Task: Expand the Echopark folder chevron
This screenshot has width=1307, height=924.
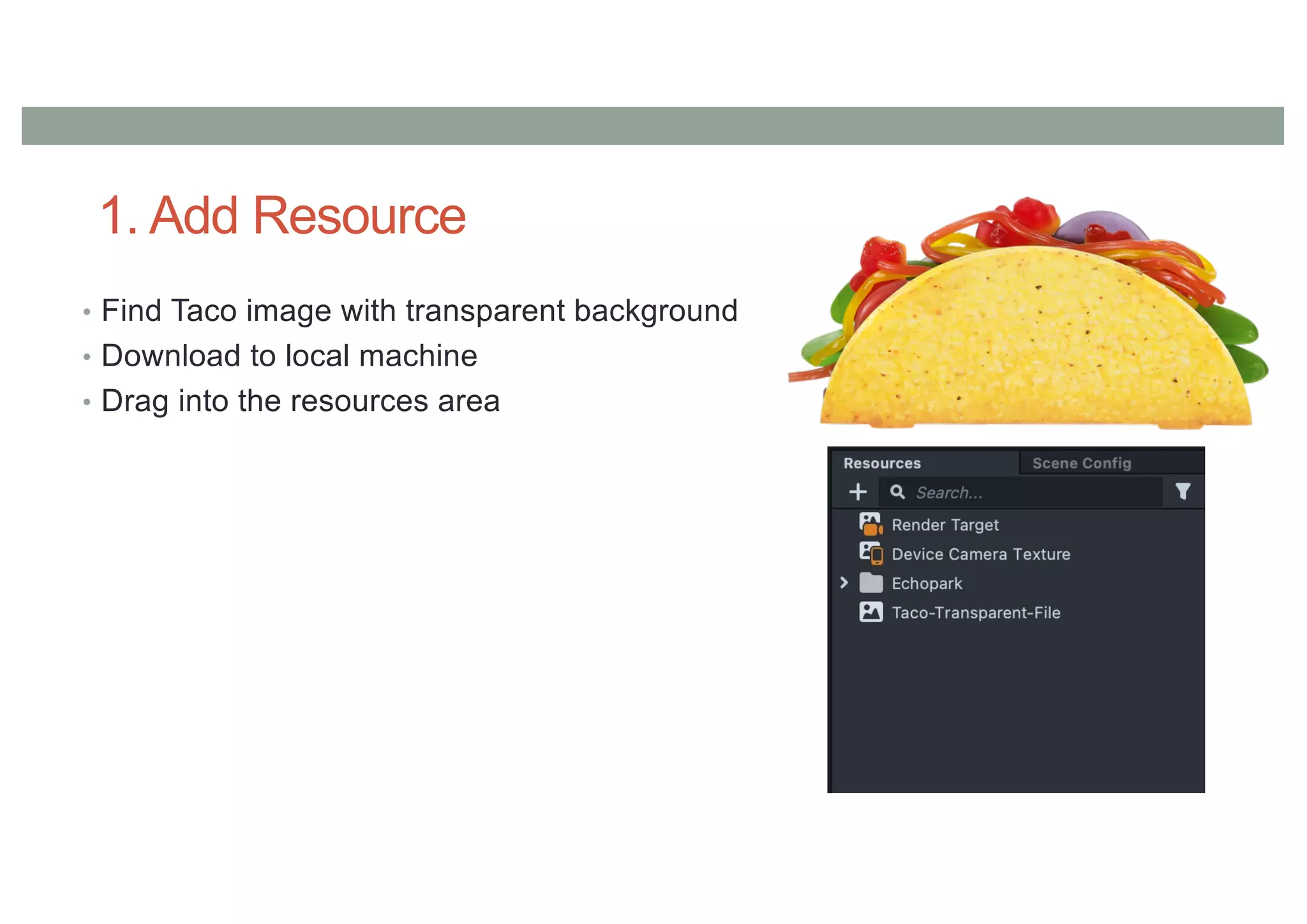Action: pyautogui.click(x=844, y=582)
